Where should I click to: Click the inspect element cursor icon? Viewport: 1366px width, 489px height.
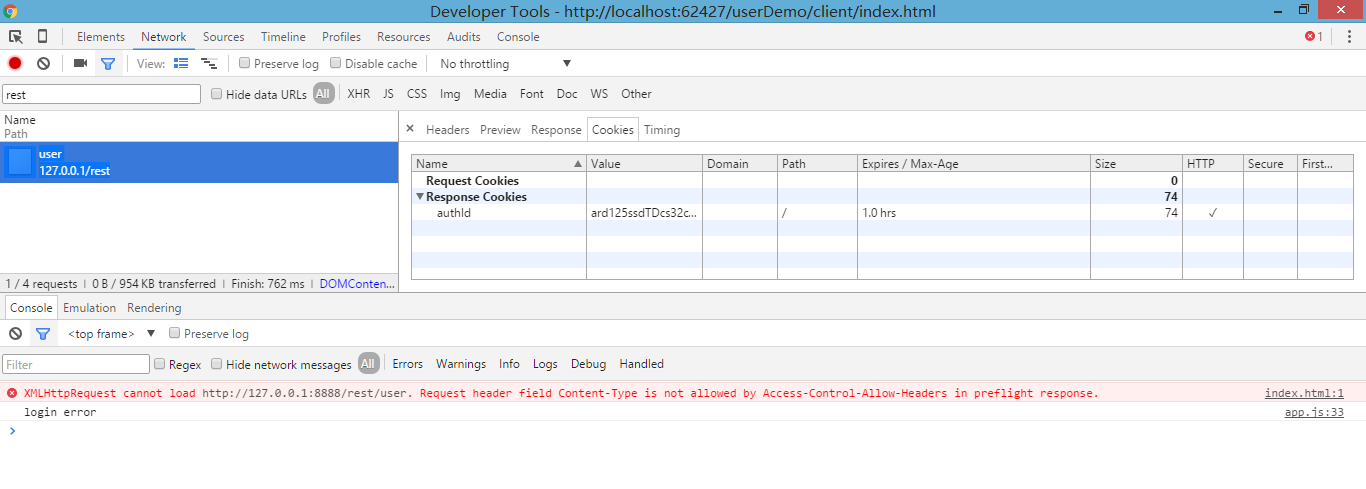click(x=16, y=37)
